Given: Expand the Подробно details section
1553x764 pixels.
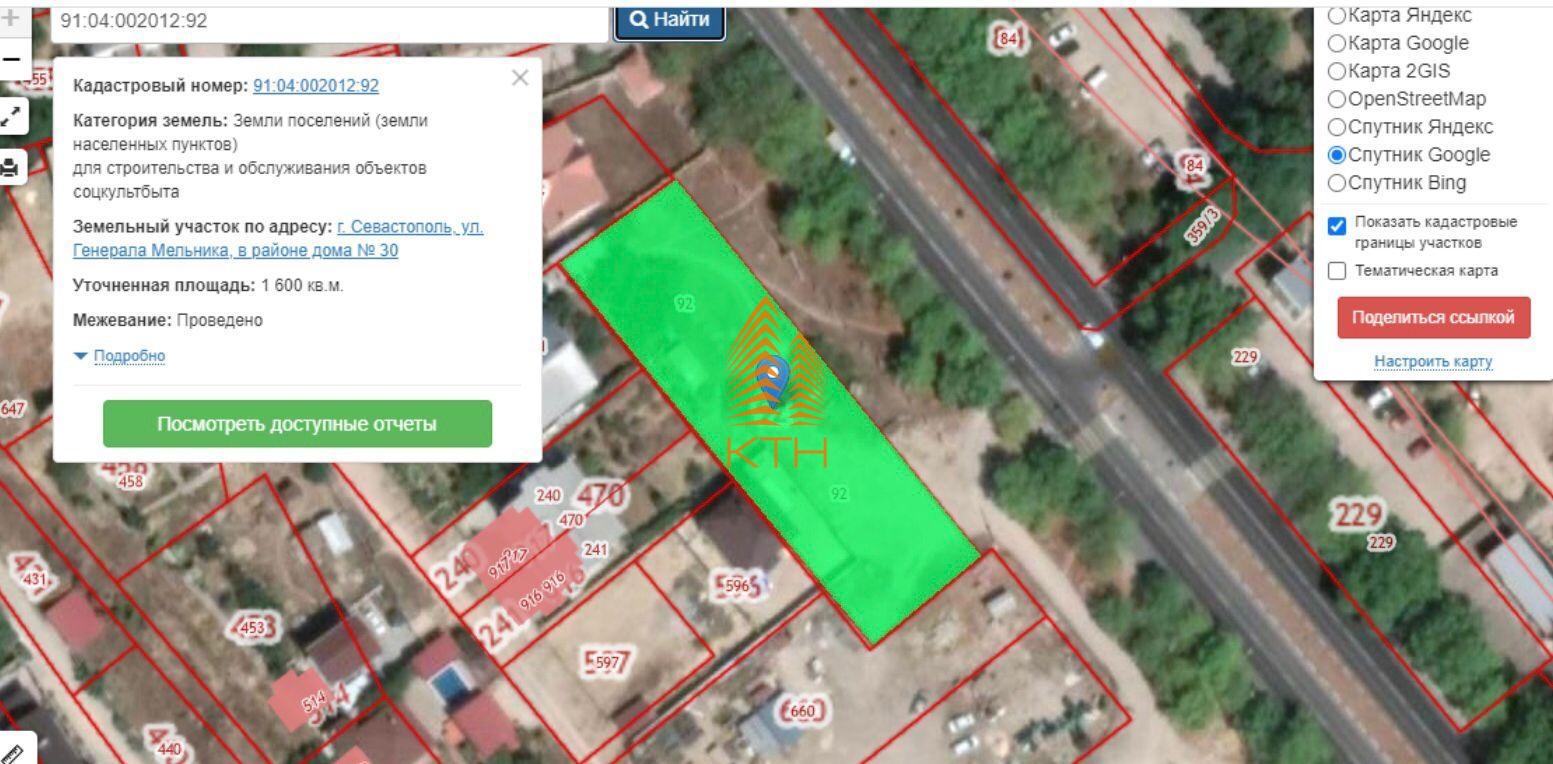Looking at the screenshot, I should click(x=128, y=356).
